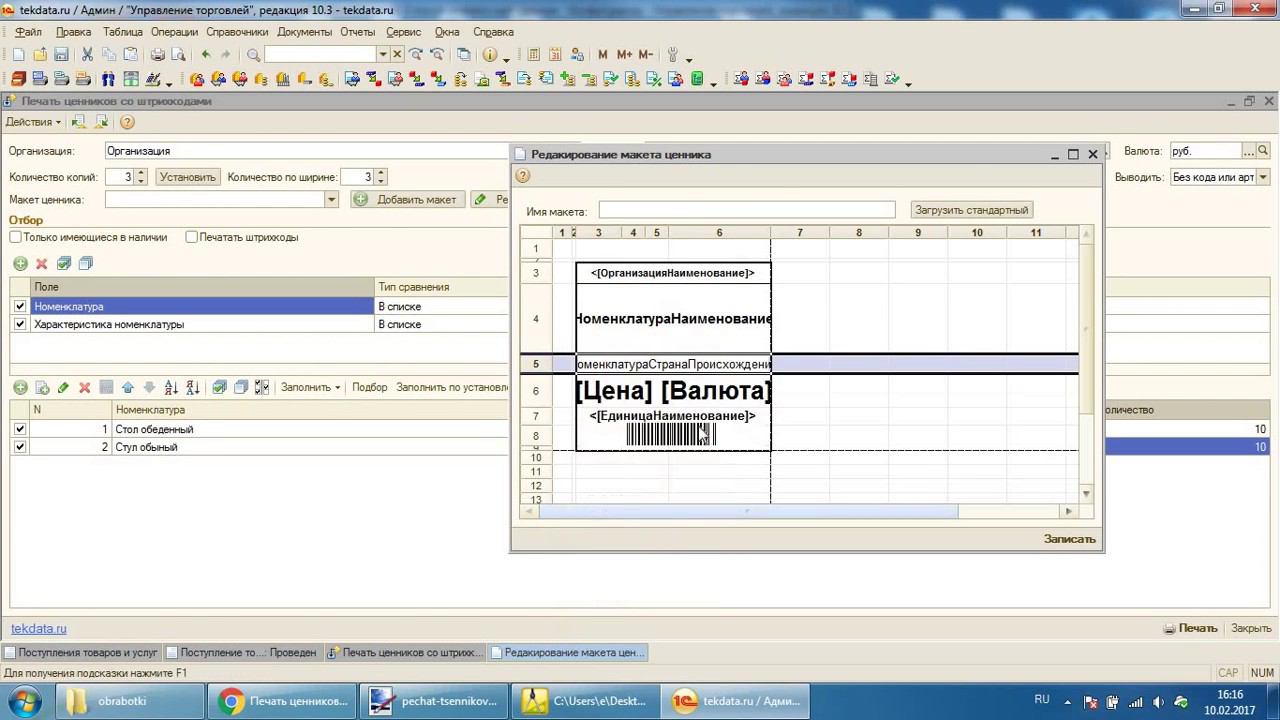Open the 'Заполнить' dropdown menu
Image resolution: width=1280 pixels, height=720 pixels.
tap(310, 387)
